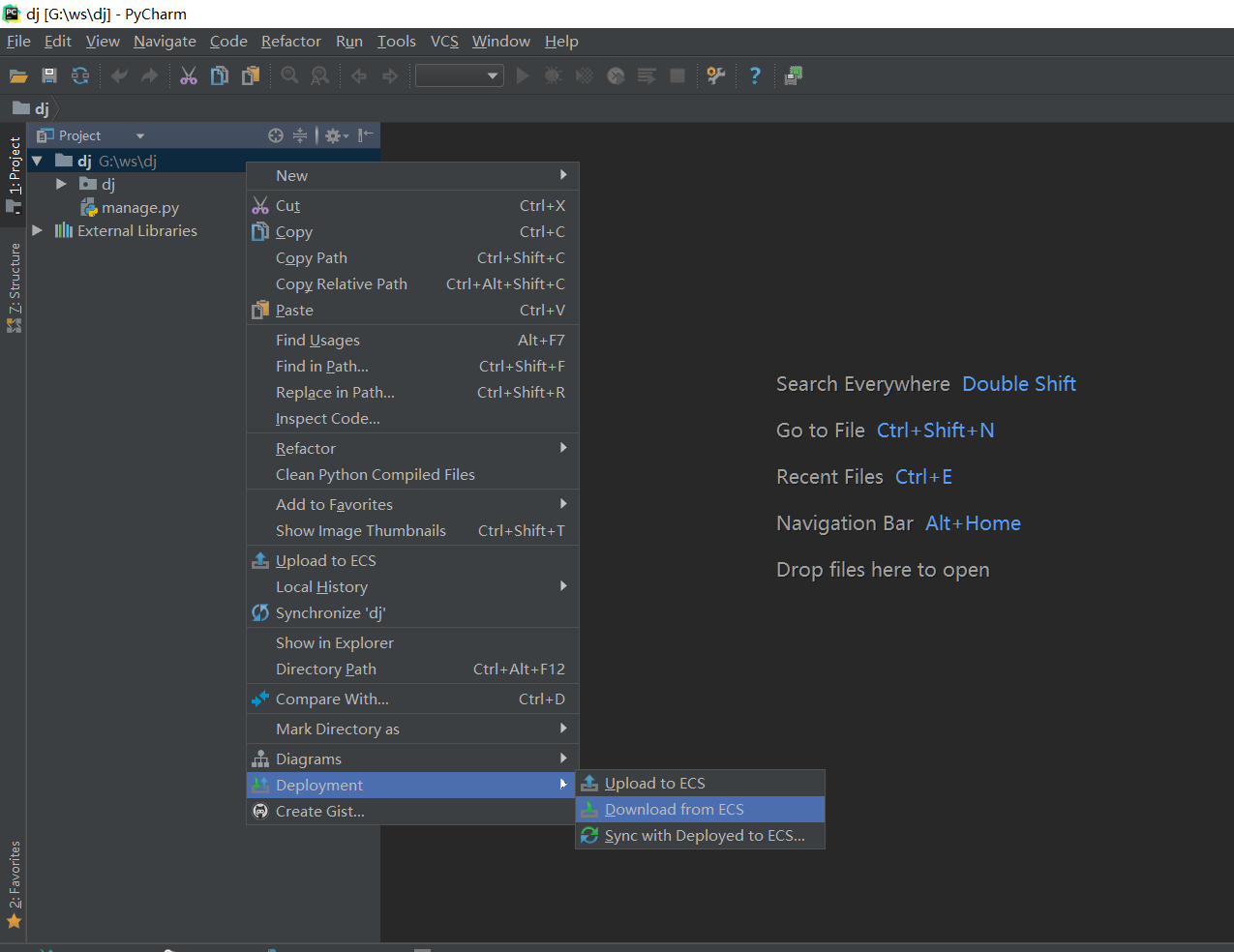The height and width of the screenshot is (952, 1234).
Task: Open the Project panel gear settings menu
Action: click(336, 135)
